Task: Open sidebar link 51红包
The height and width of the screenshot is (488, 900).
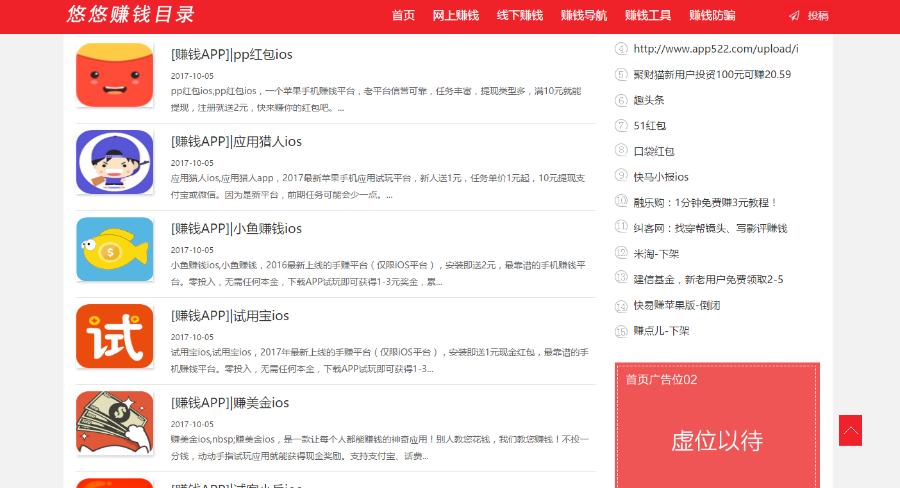Action: click(x=650, y=126)
